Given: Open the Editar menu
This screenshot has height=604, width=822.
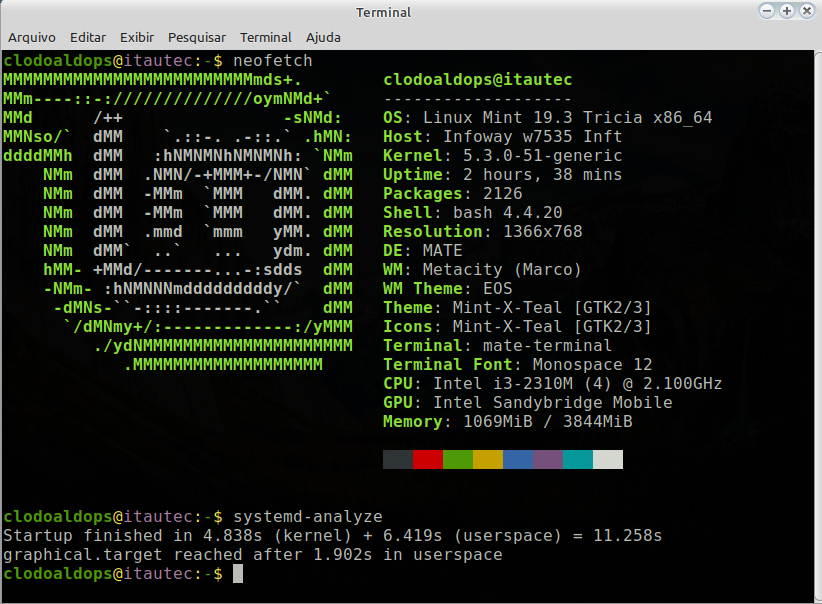Looking at the screenshot, I should [x=88, y=37].
